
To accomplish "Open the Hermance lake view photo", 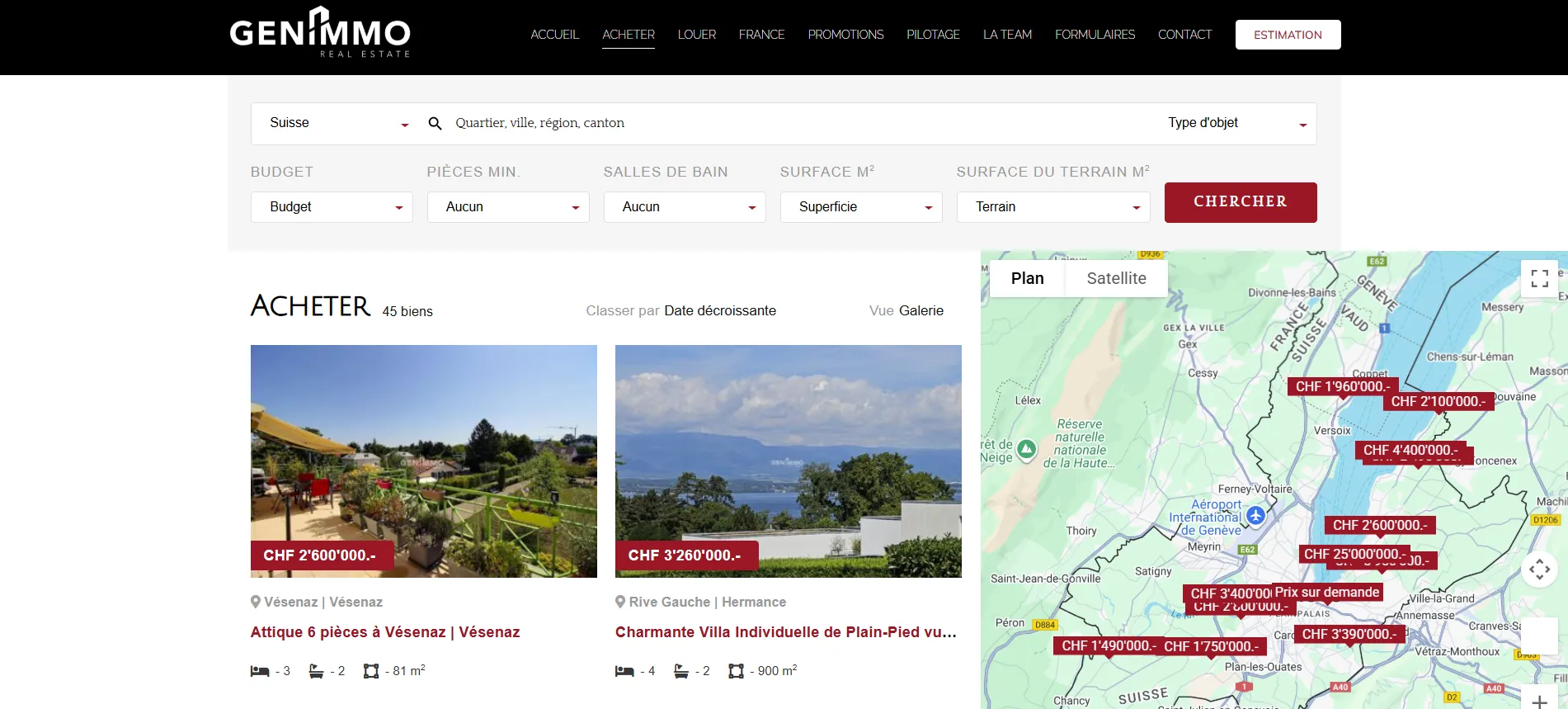I will [x=789, y=461].
